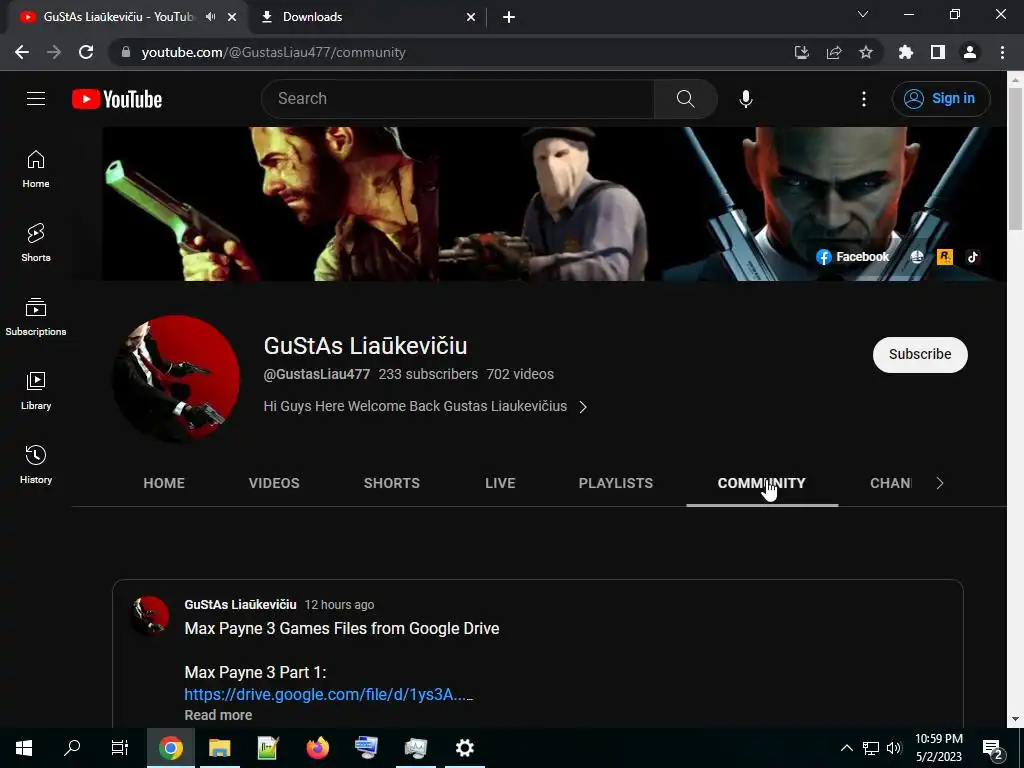Screen dimensions: 1024x768
Task: Click the search magnifier button
Action: tap(685, 99)
